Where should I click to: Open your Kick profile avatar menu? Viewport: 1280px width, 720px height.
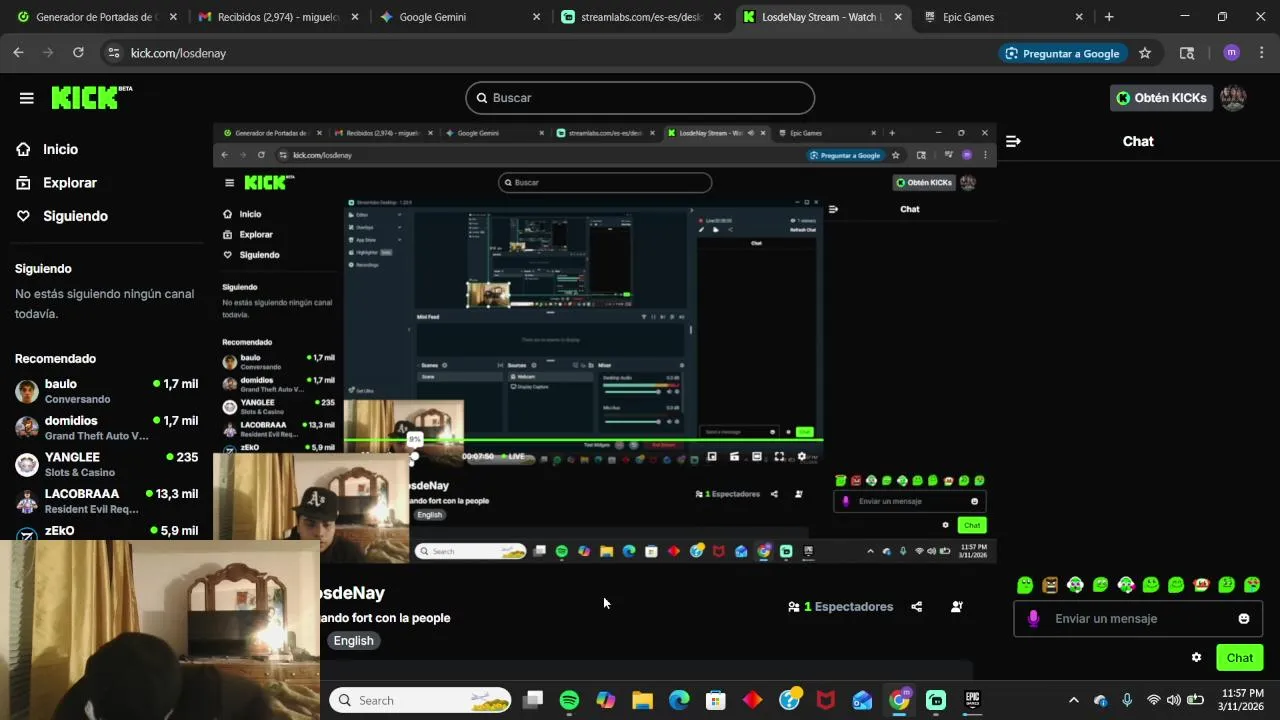tap(1233, 98)
